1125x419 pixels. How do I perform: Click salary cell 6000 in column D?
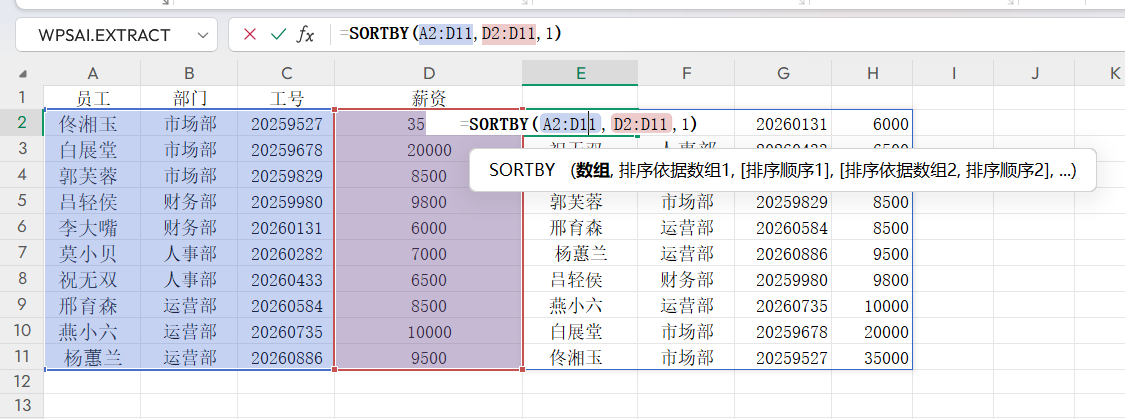coord(428,228)
